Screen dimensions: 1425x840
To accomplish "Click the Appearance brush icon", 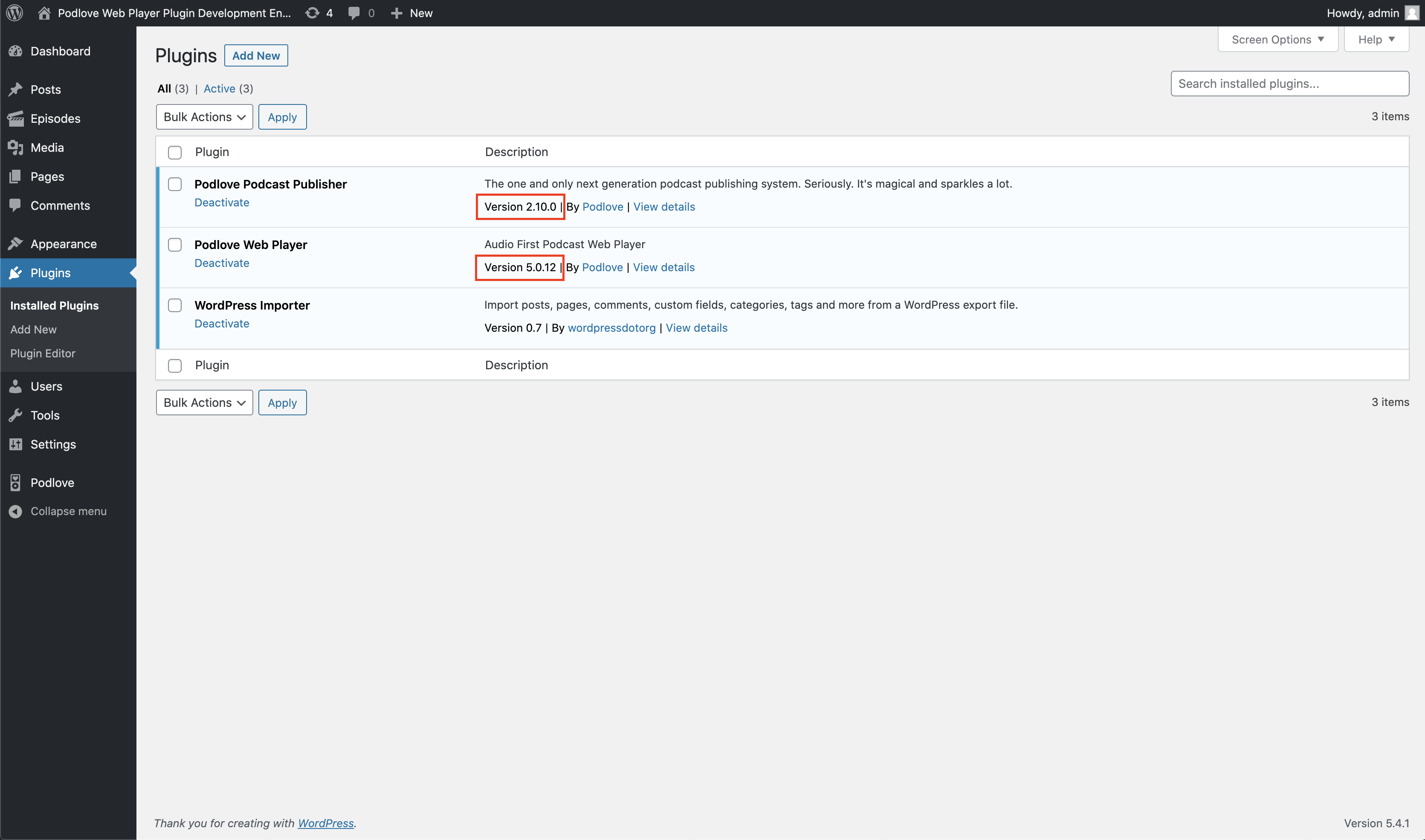I will click(15, 244).
